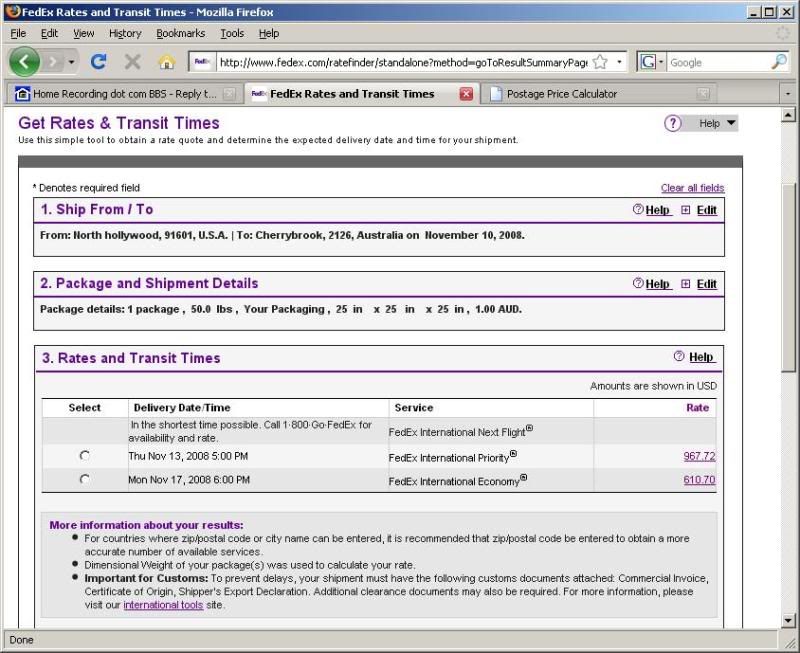Click Edit in the Ship From/To section
Viewport: 800px width, 653px height.
click(x=707, y=210)
